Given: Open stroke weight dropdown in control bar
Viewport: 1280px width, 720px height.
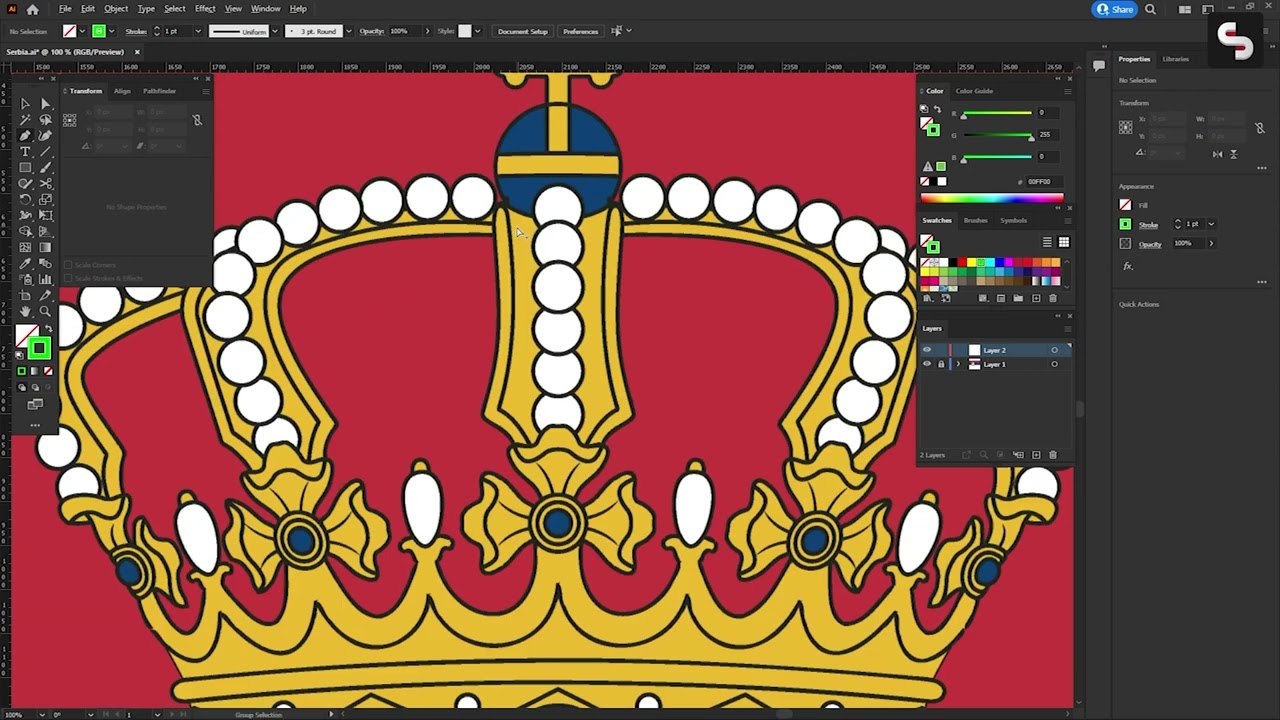Looking at the screenshot, I should (x=197, y=31).
